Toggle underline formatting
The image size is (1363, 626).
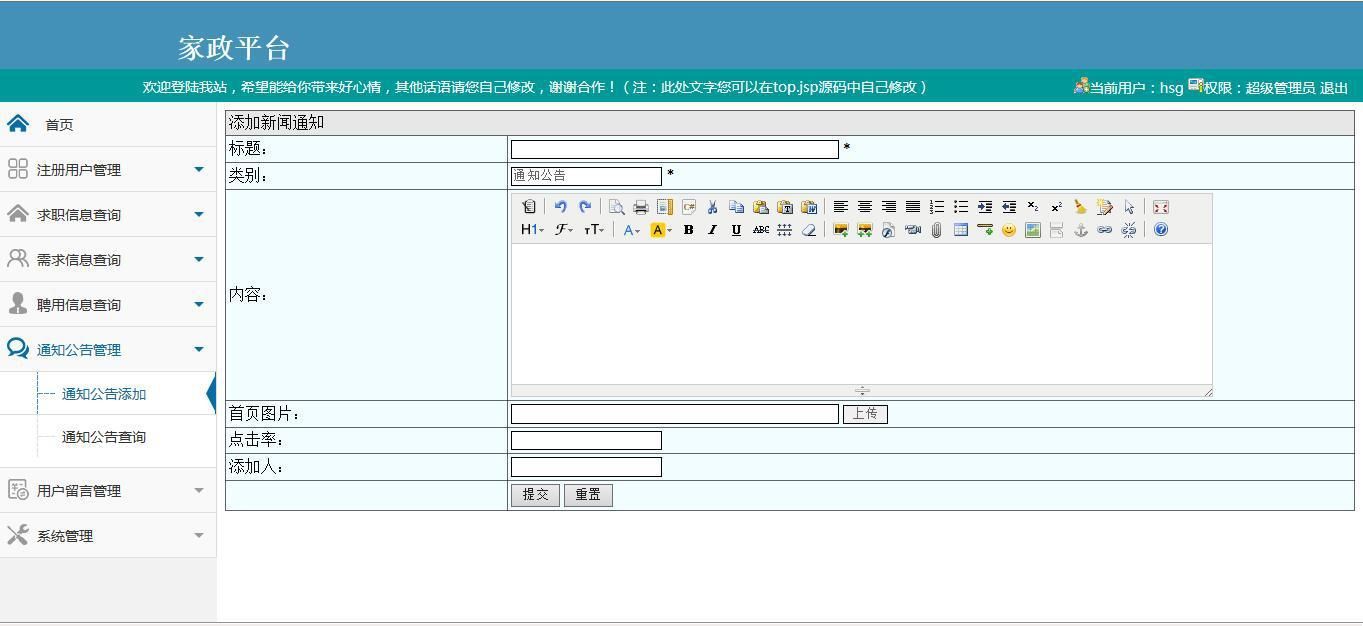(737, 230)
